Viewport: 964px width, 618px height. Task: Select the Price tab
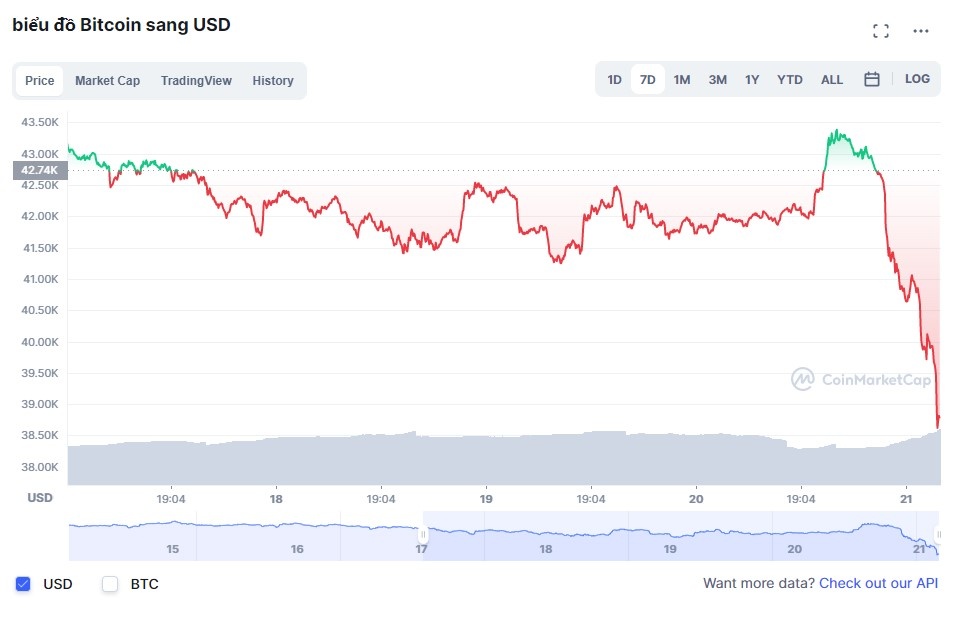pyautogui.click(x=39, y=80)
